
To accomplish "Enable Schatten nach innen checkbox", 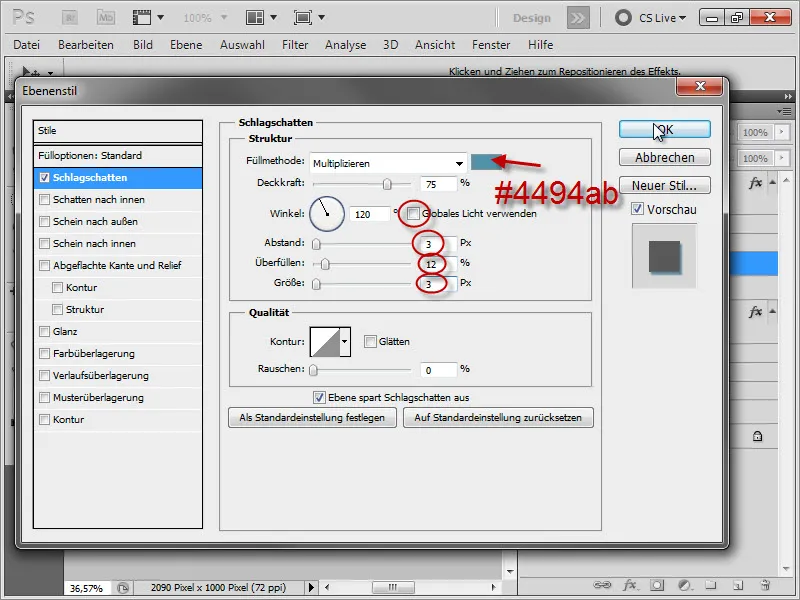I will 44,199.
